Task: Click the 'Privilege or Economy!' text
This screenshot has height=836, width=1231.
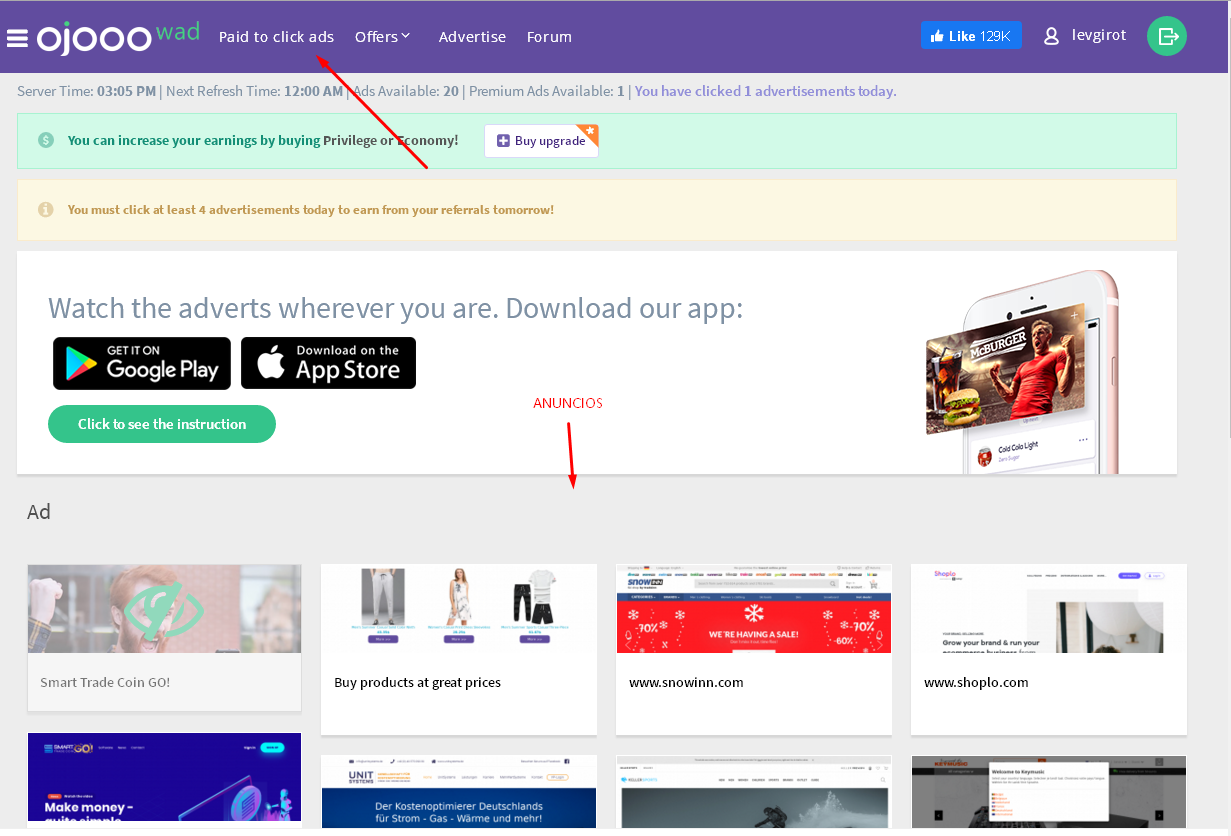Action: pos(390,141)
